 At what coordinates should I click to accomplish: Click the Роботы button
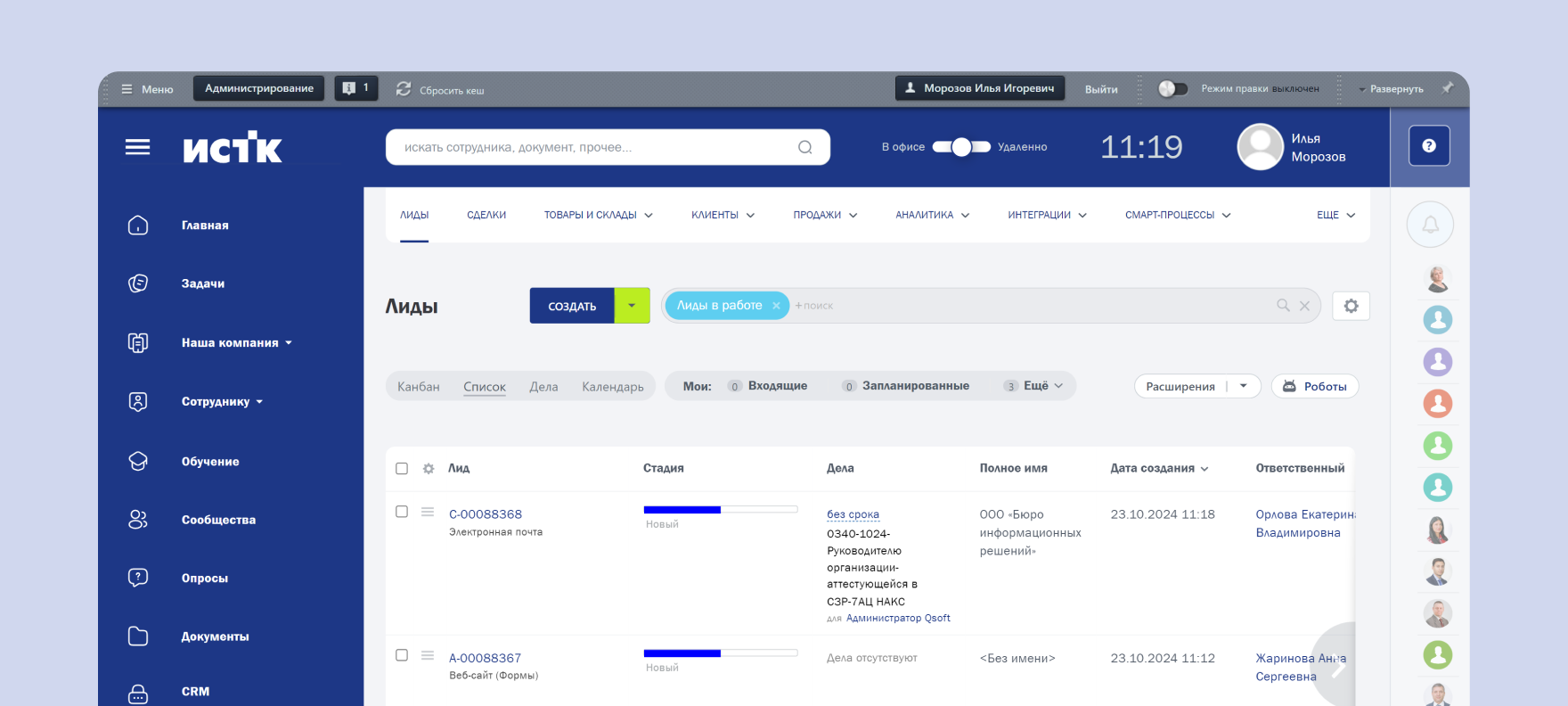click(1315, 386)
